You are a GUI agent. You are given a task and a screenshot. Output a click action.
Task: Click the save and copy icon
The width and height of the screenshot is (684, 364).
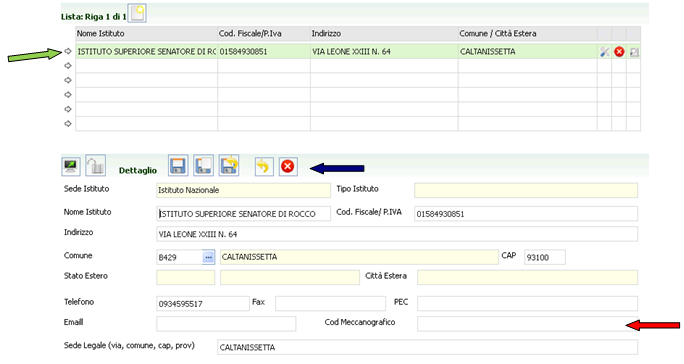[203, 166]
